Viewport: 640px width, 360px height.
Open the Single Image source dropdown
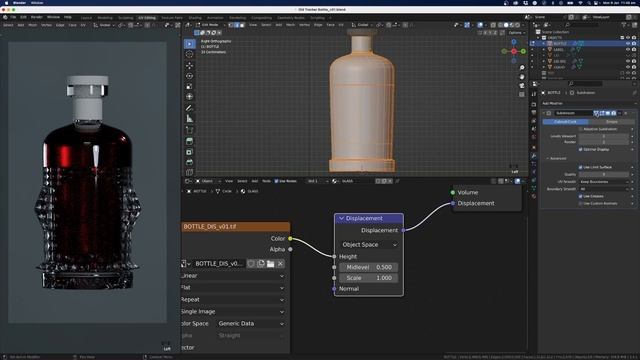pyautogui.click(x=233, y=311)
